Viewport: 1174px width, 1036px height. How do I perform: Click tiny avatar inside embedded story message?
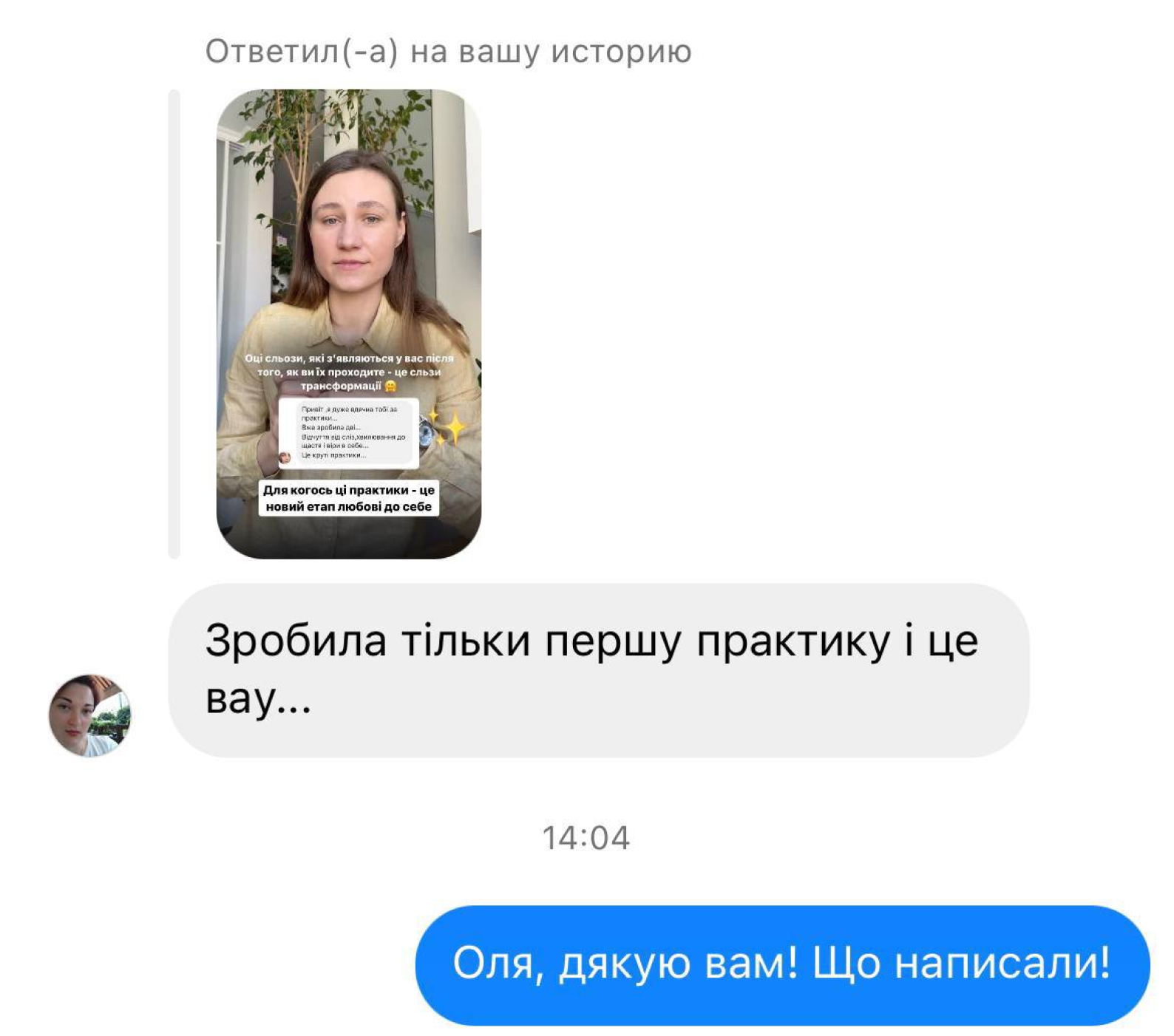[x=285, y=457]
